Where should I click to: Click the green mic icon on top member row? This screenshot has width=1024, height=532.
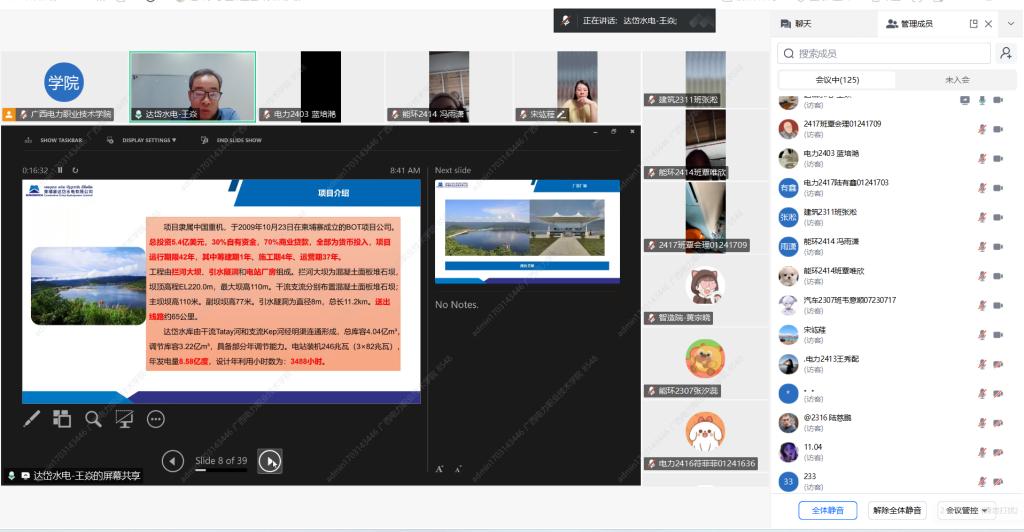pyautogui.click(x=982, y=100)
